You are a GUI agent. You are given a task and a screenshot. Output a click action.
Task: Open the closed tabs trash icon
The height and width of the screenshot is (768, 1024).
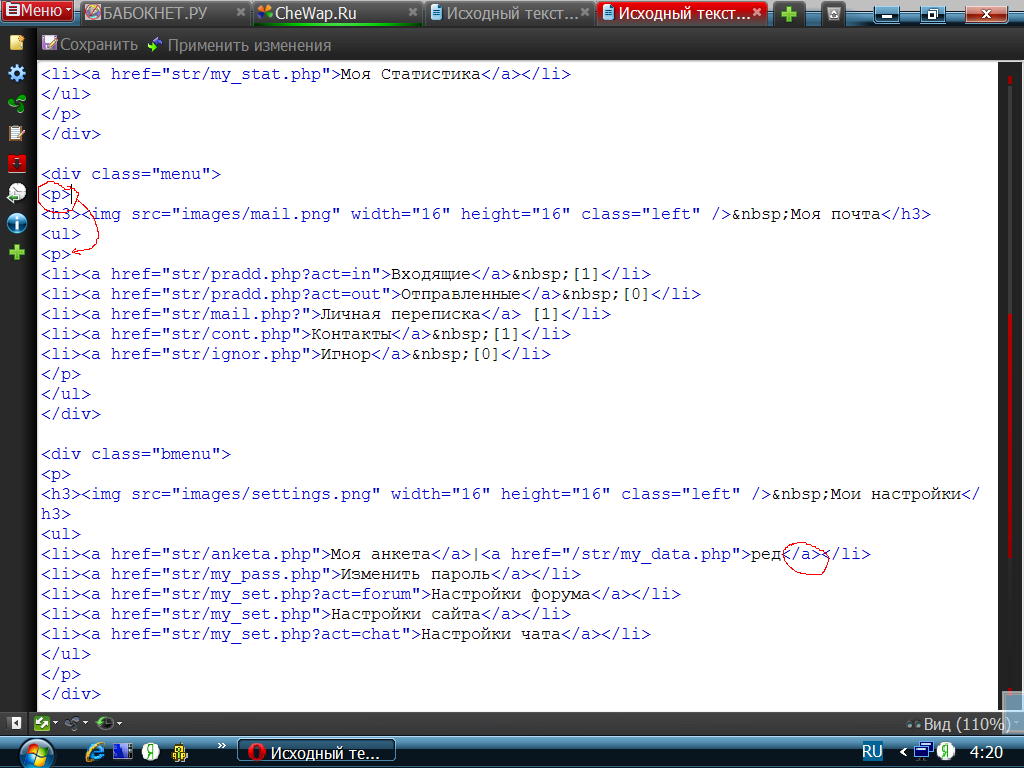[833, 14]
